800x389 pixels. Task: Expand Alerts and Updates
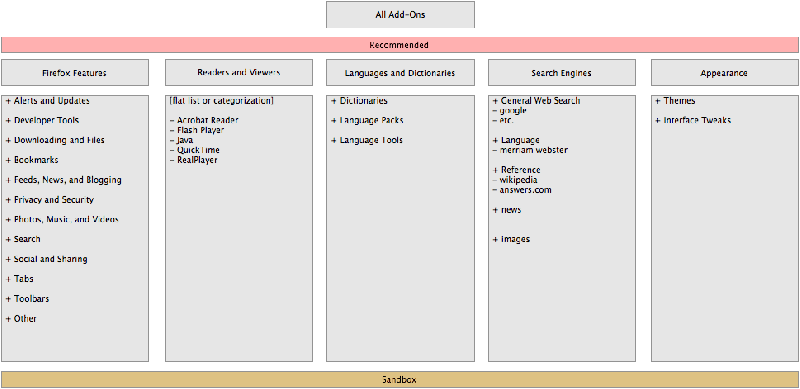click(x=48, y=101)
